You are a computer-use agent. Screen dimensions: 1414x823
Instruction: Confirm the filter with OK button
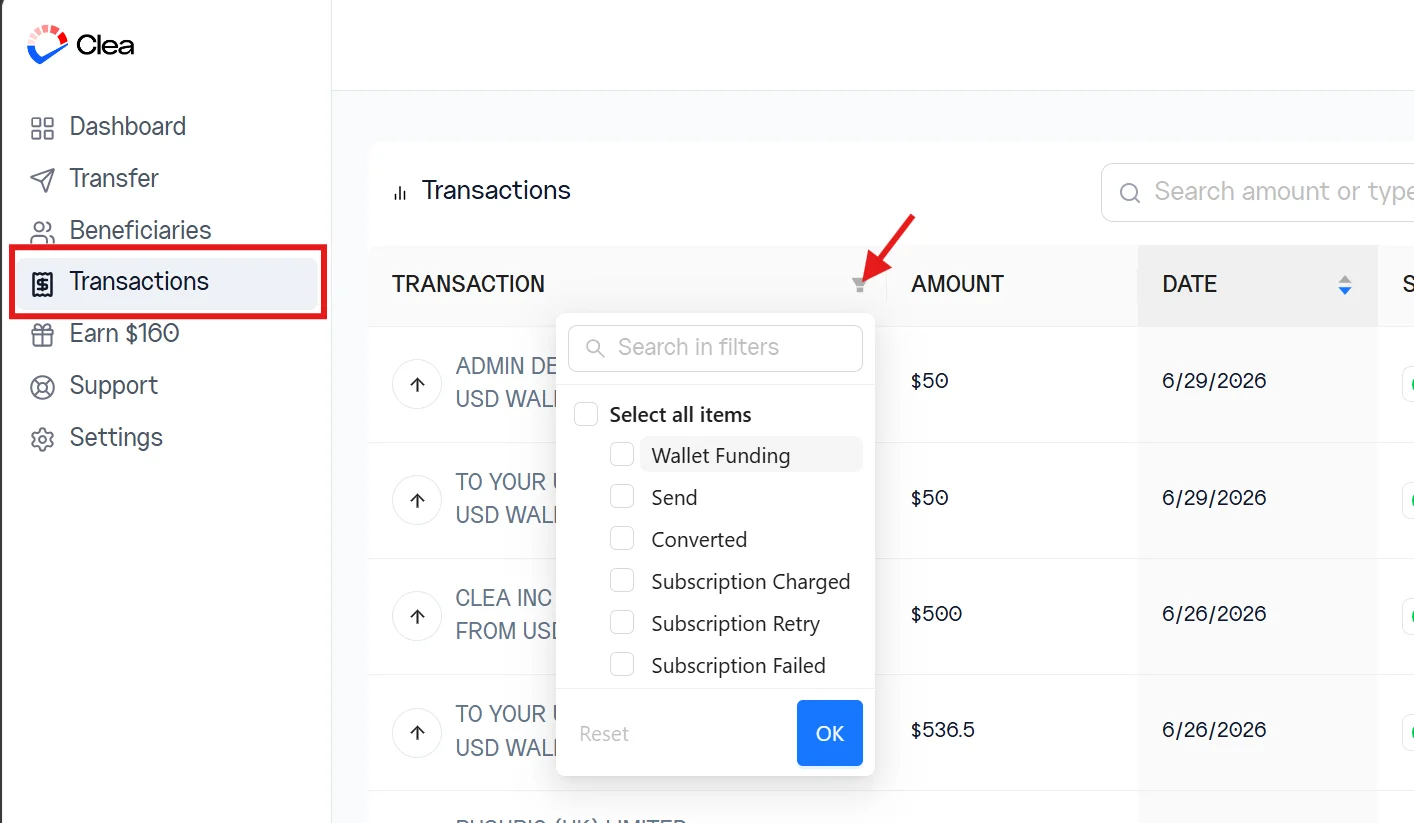(x=830, y=733)
